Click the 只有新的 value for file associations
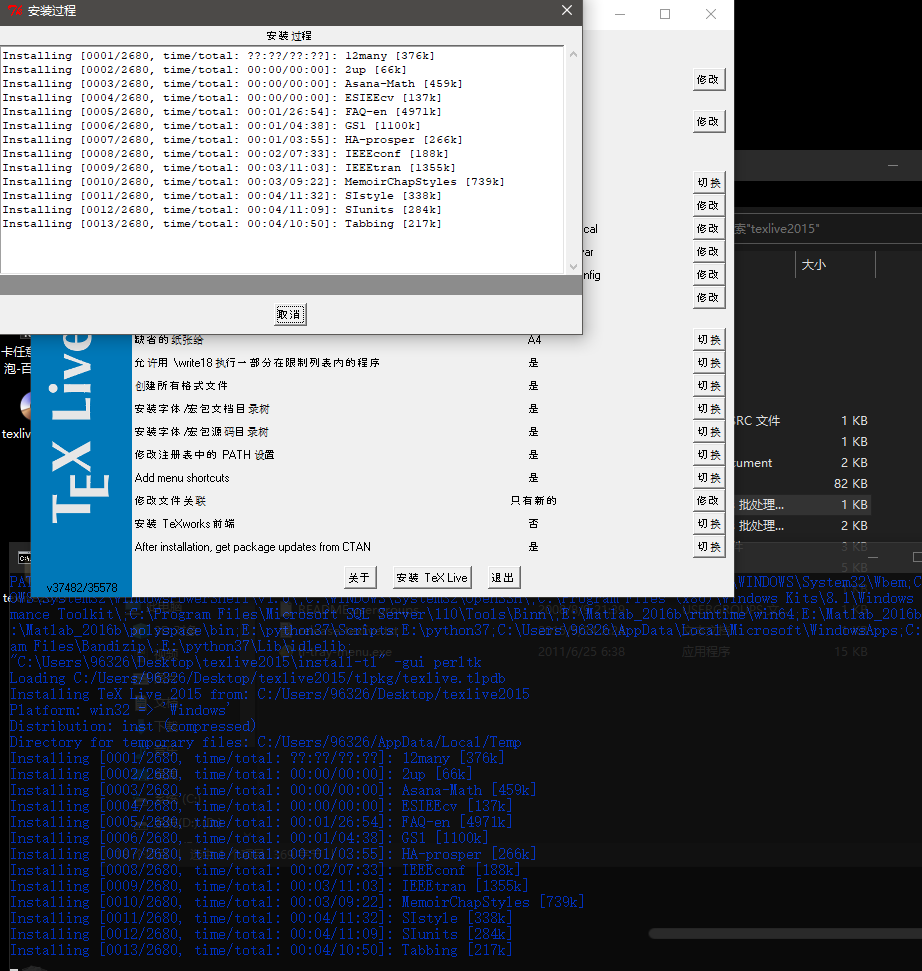Image resolution: width=922 pixels, height=971 pixels. tap(533, 501)
